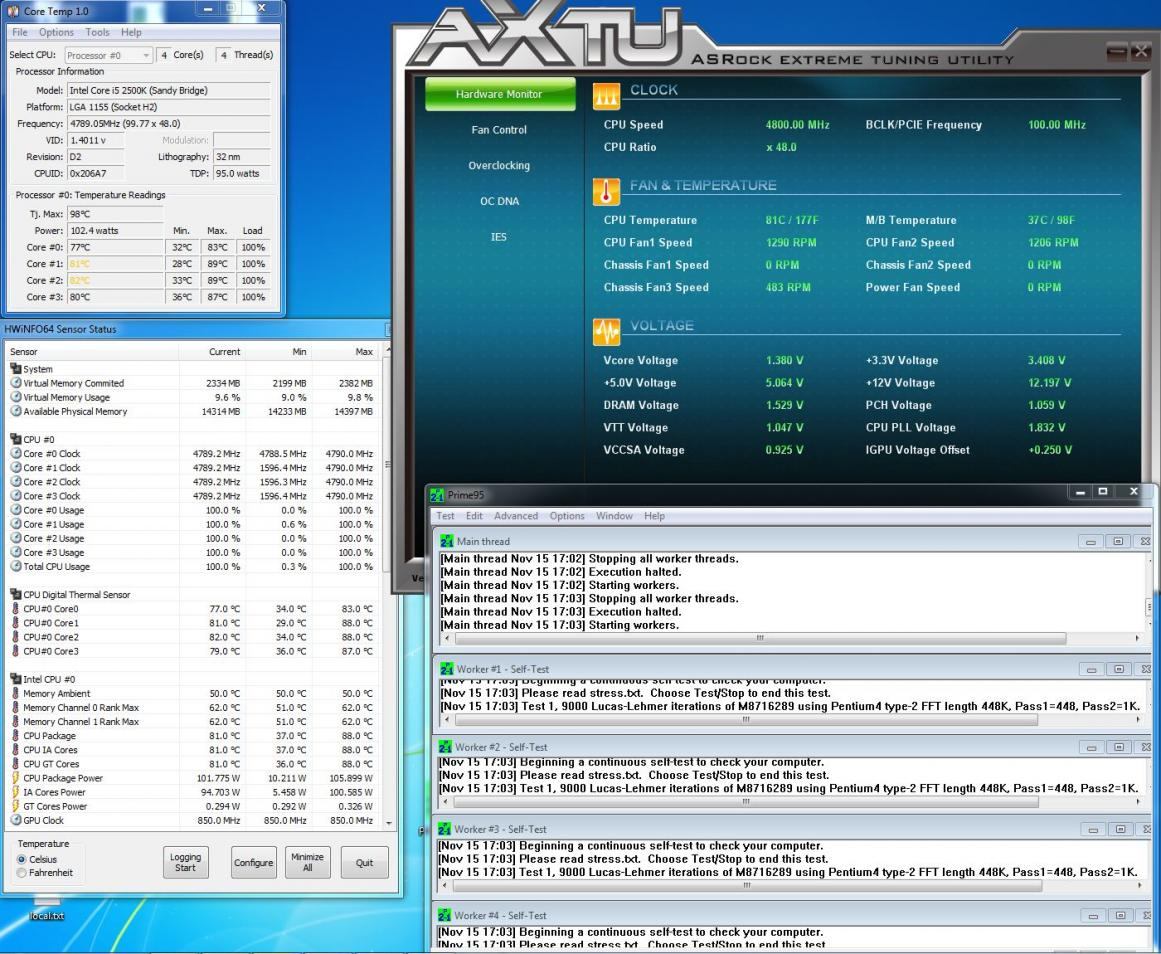Open Prime95 Help menu
Image resolution: width=1161 pixels, height=954 pixels.
coord(655,516)
